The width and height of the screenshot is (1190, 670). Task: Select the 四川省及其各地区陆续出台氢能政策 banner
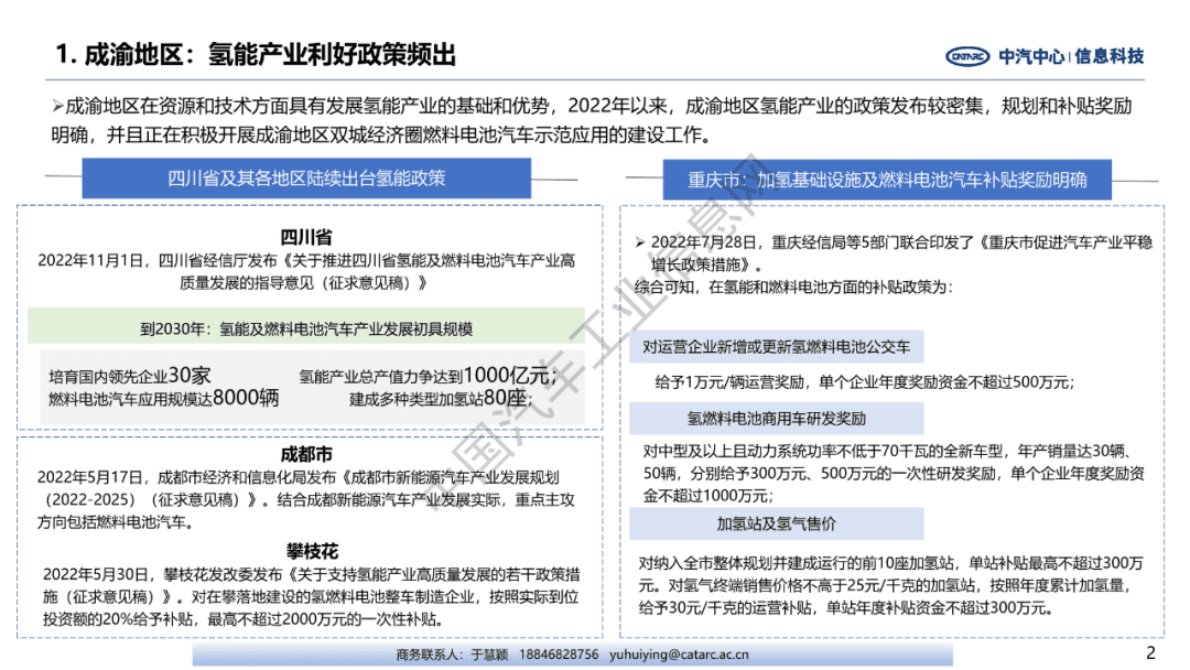[x=307, y=180]
